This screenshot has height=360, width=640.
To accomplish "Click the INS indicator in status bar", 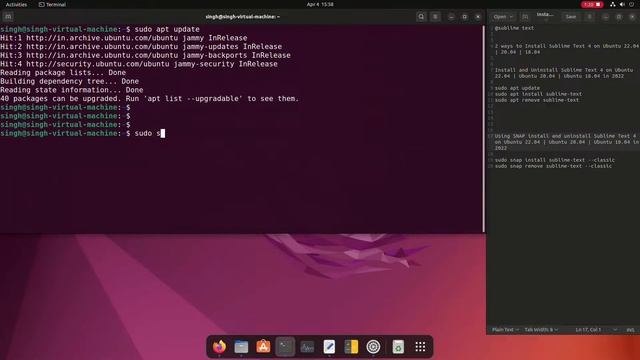I will pyautogui.click(x=630, y=330).
